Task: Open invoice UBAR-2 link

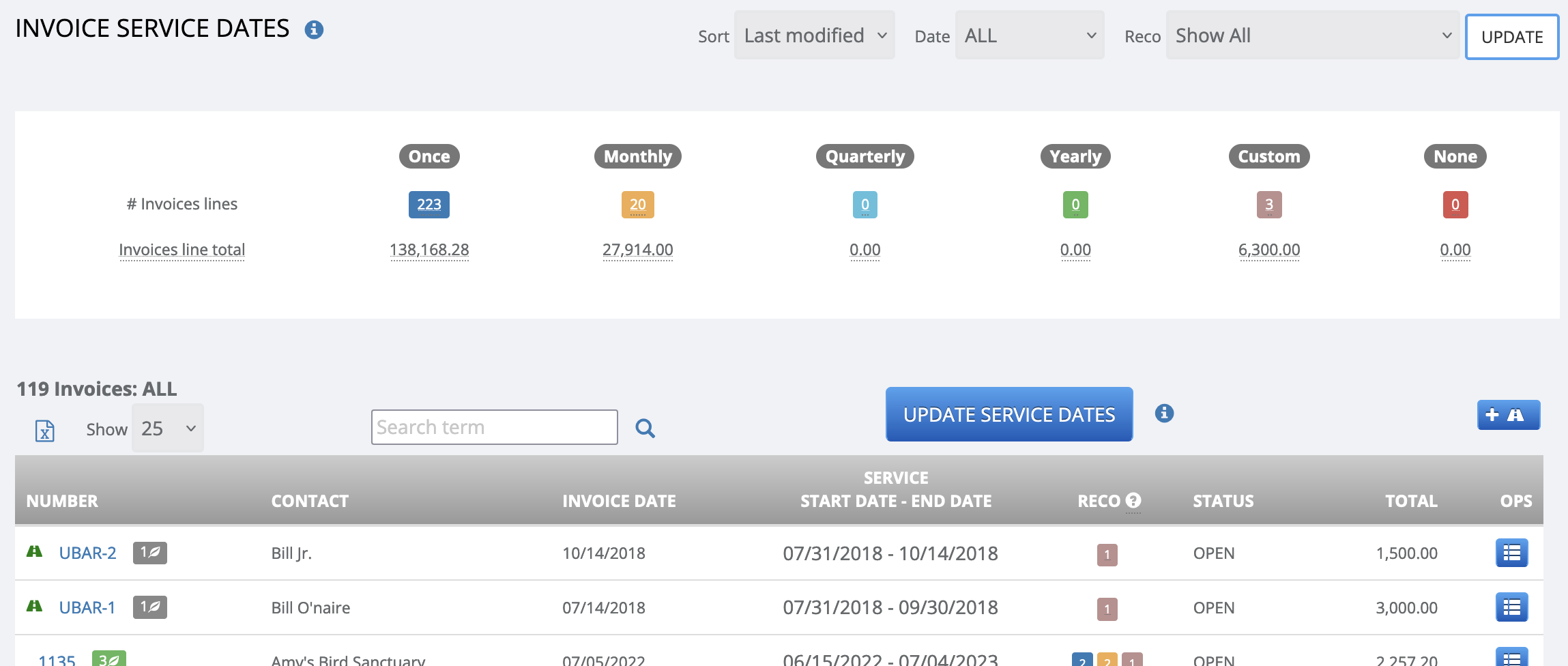Action: point(87,553)
